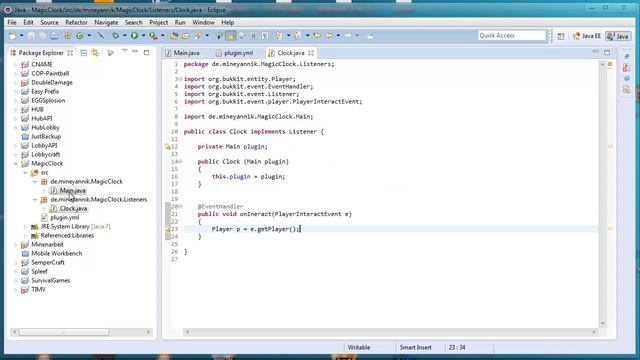This screenshot has width=640, height=360.
Task: Expand the Referenced Libraries node
Action: [x=25, y=236]
